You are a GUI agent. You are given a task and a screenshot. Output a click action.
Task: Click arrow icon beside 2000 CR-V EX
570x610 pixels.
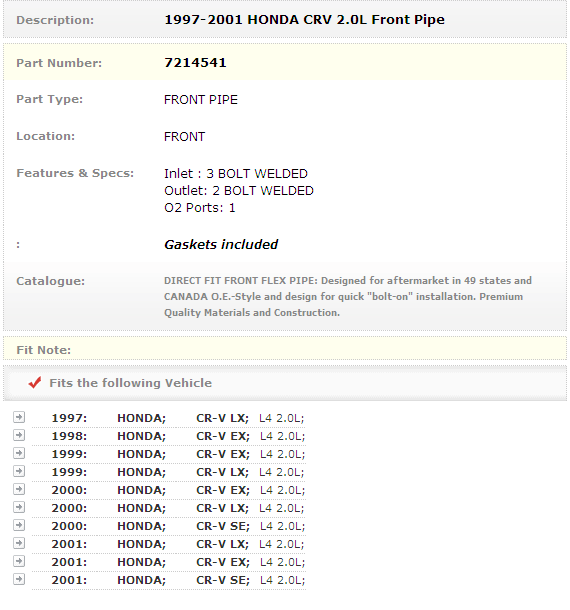(x=19, y=489)
